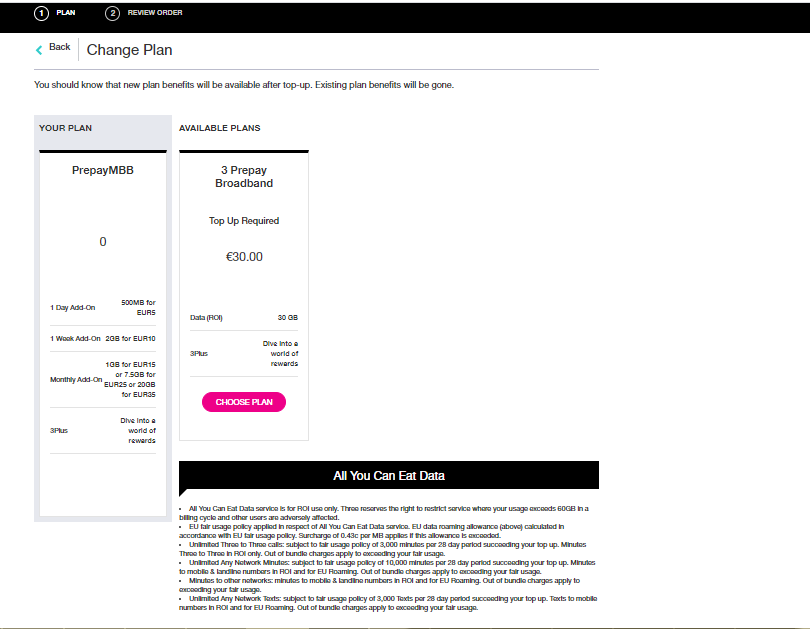Select the PrepayMBB plan title
The image size is (810, 629).
tap(102, 170)
